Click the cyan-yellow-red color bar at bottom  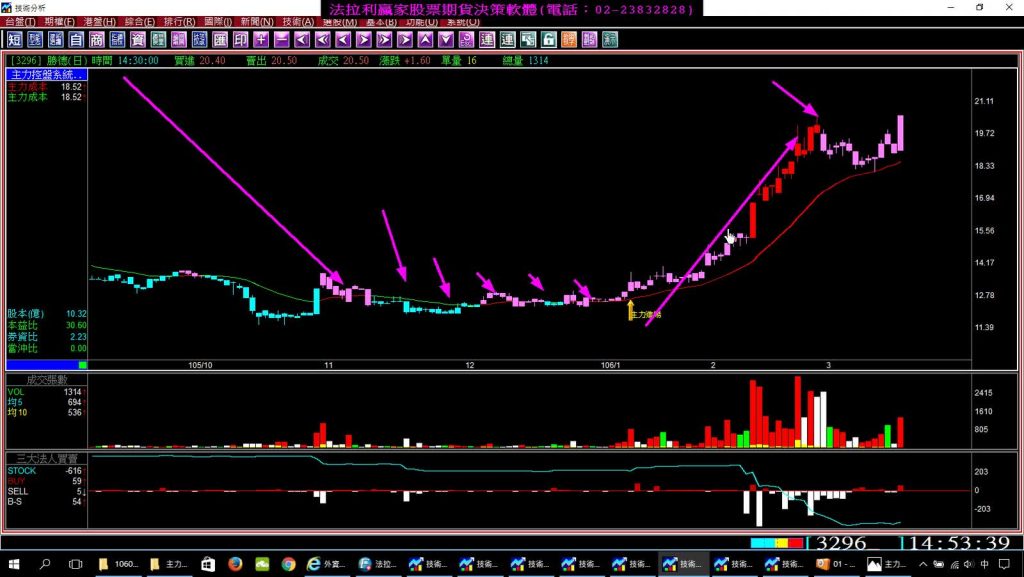click(x=776, y=543)
